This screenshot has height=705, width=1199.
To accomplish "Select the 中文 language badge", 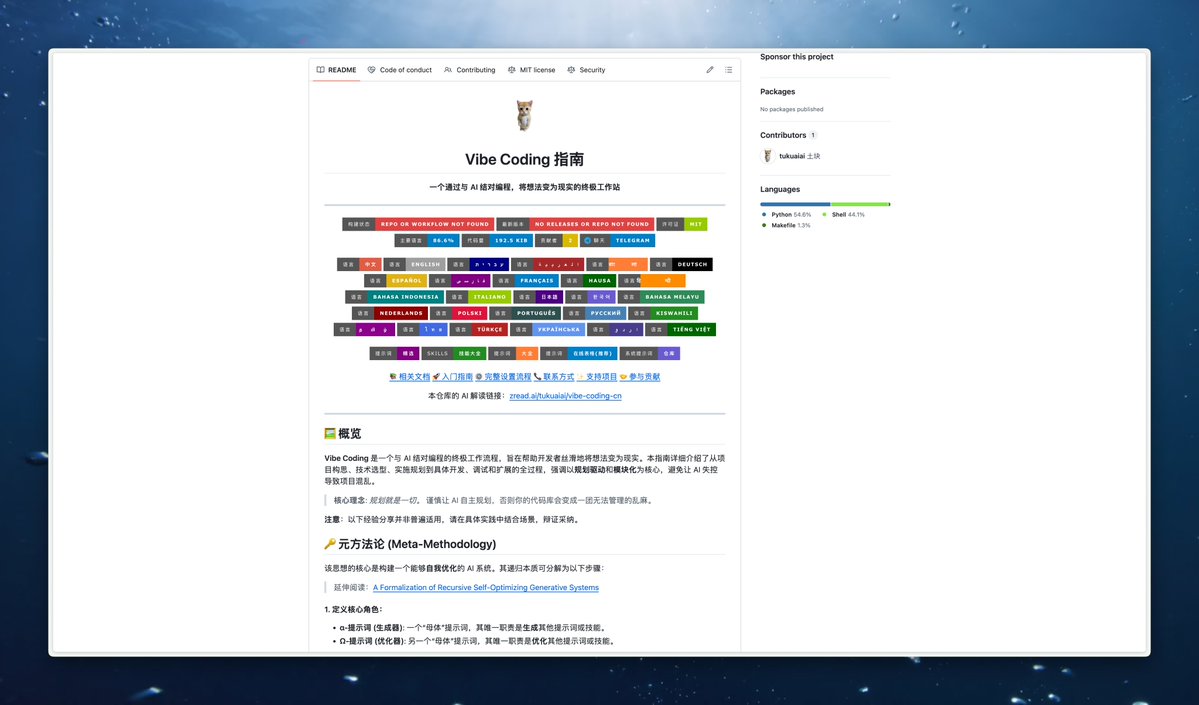I will pyautogui.click(x=359, y=265).
